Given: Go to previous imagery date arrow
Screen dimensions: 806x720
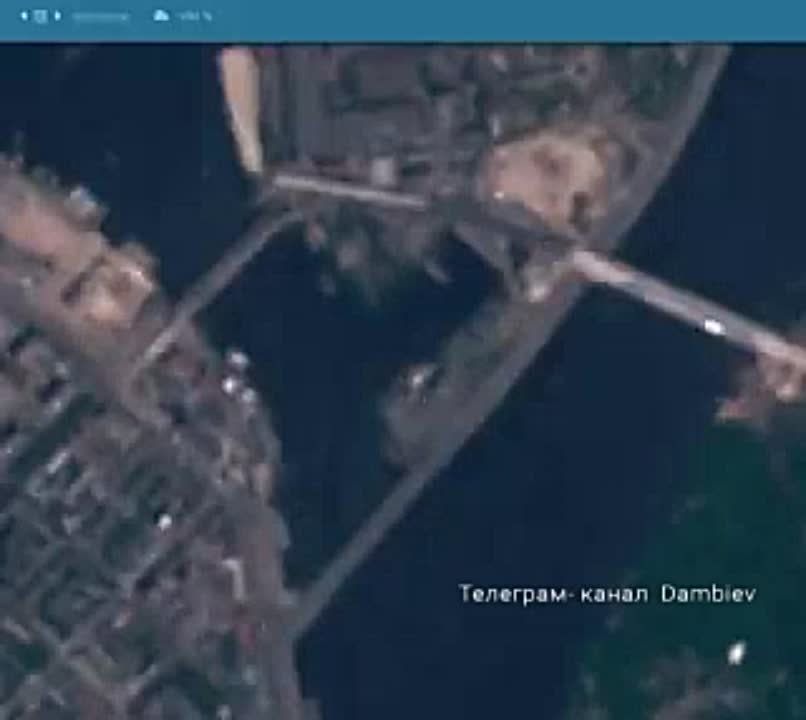Looking at the screenshot, I should (x=24, y=16).
